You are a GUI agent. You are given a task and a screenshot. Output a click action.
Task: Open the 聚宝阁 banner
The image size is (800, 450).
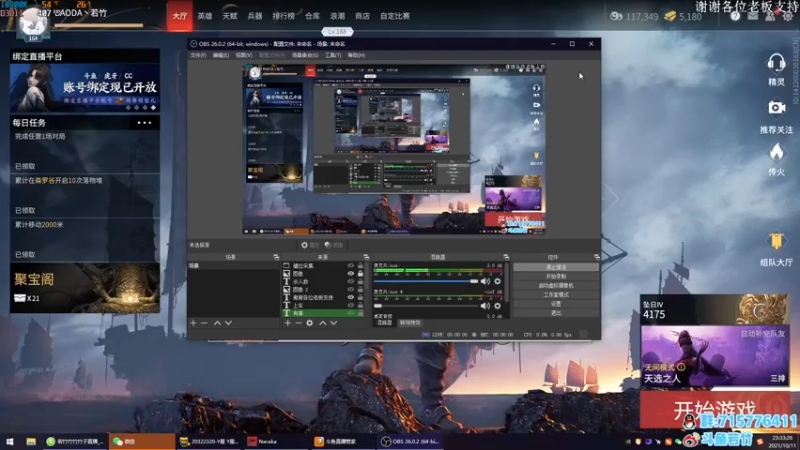(85, 288)
